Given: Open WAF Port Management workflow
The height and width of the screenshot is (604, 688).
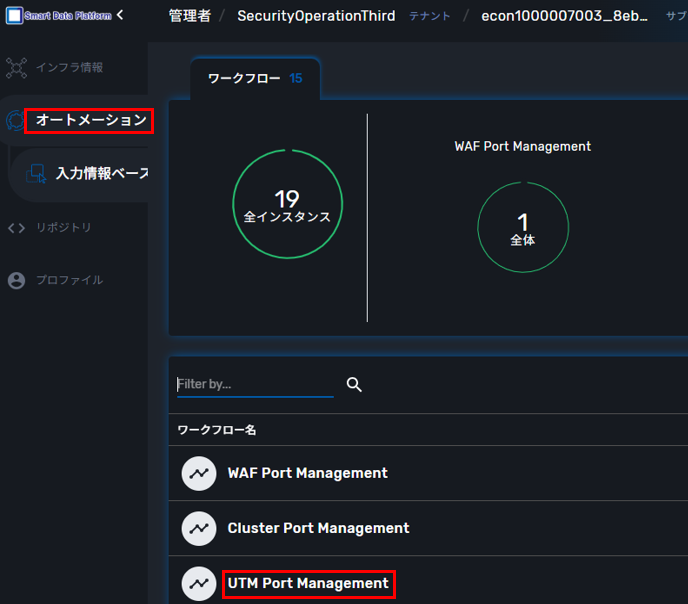Looking at the screenshot, I should [x=308, y=473].
